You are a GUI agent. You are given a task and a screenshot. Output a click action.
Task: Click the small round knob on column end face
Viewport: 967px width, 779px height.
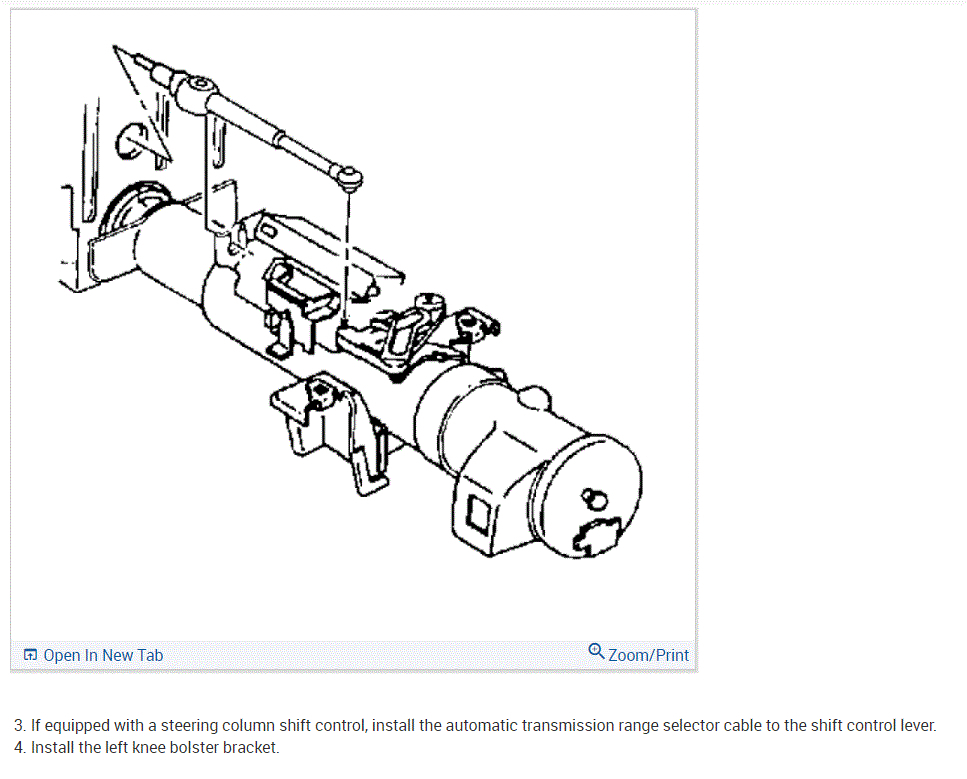[x=595, y=498]
